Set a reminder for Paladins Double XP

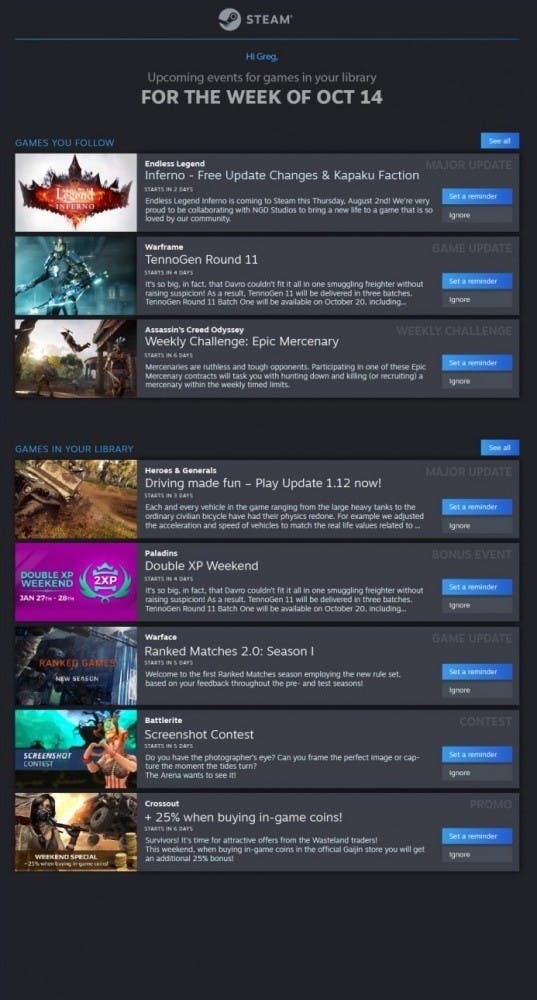coord(477,587)
